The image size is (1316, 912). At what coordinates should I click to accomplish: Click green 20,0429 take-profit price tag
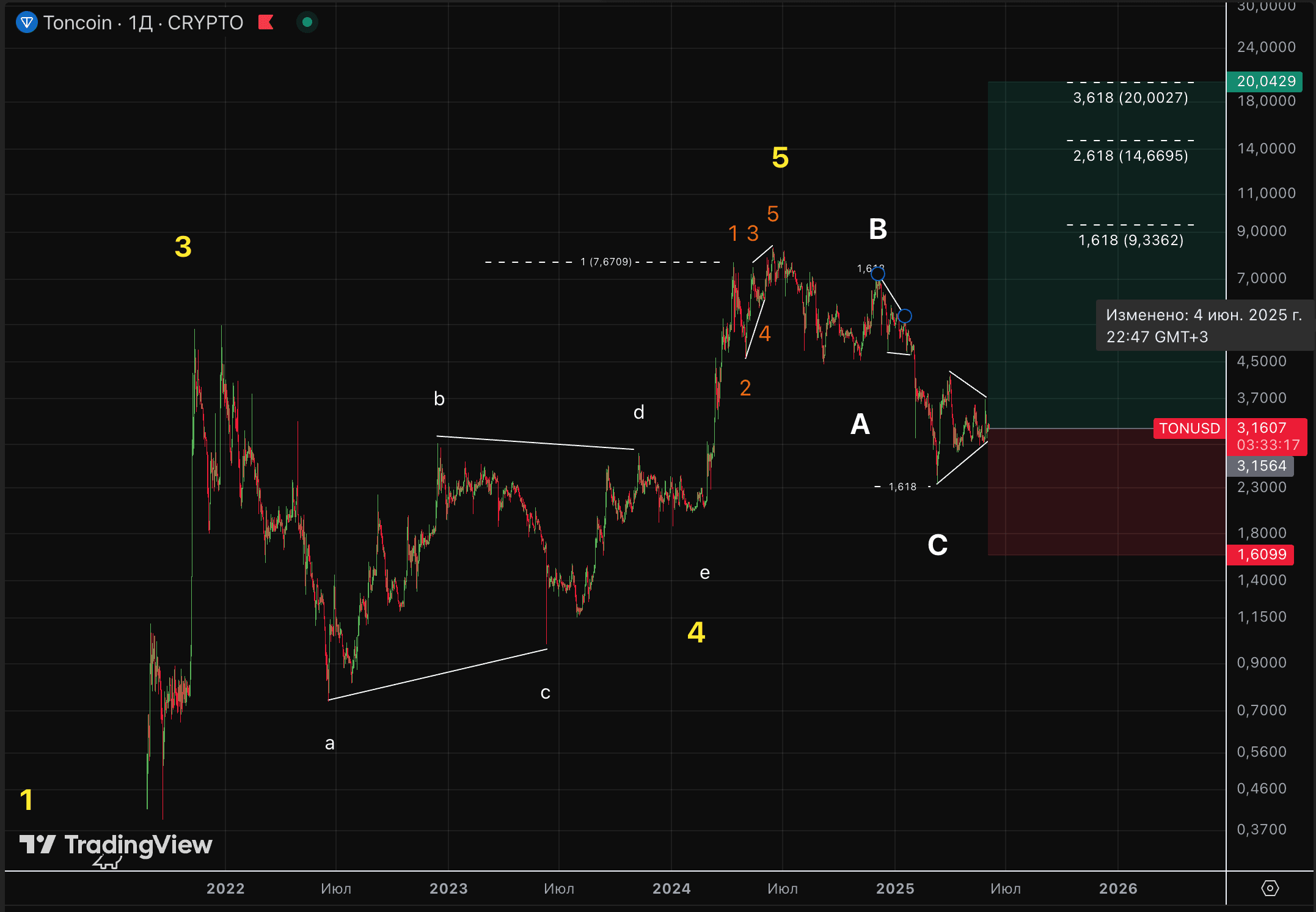click(1265, 81)
